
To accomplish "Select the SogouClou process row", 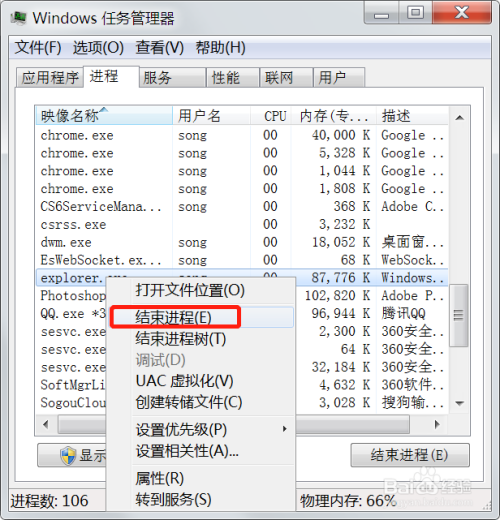I will 71,403.
